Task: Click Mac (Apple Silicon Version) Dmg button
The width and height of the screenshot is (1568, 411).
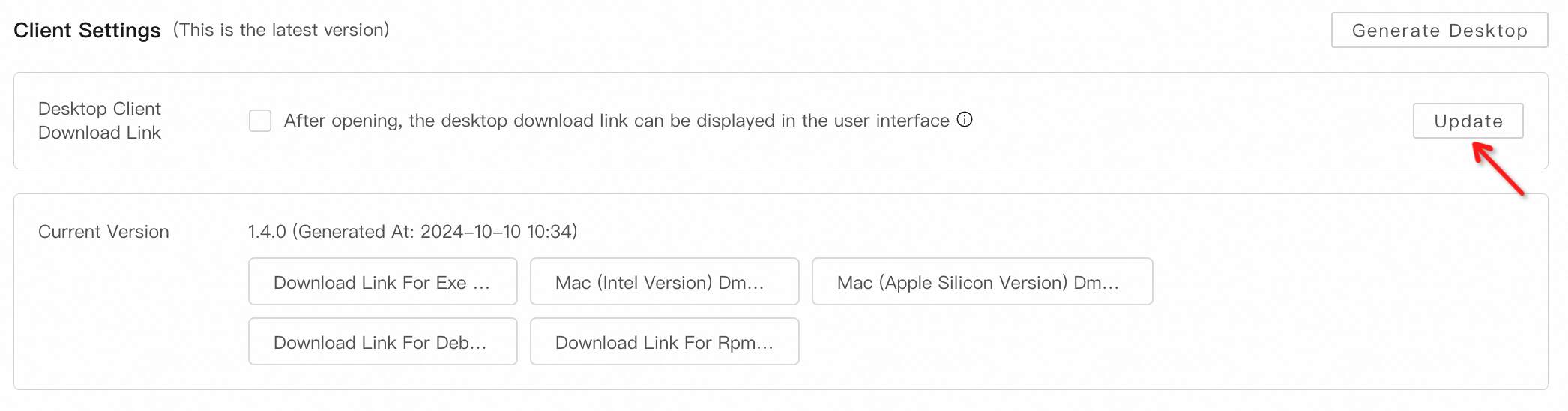Action: click(982, 282)
